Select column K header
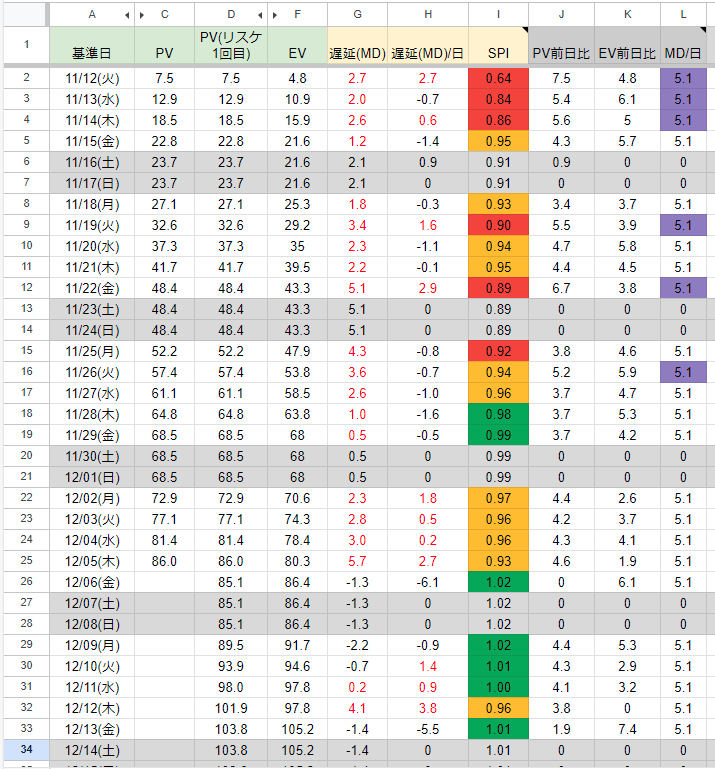 (x=628, y=15)
